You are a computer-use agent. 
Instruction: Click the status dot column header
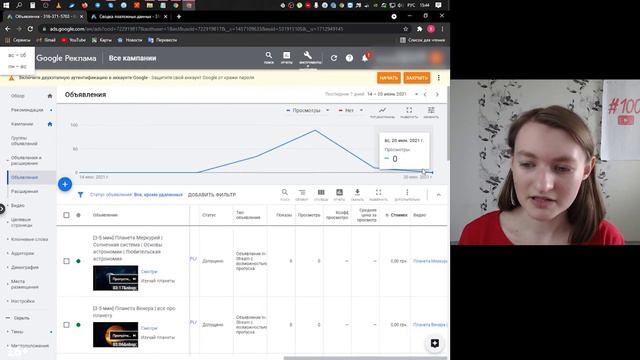pos(78,215)
